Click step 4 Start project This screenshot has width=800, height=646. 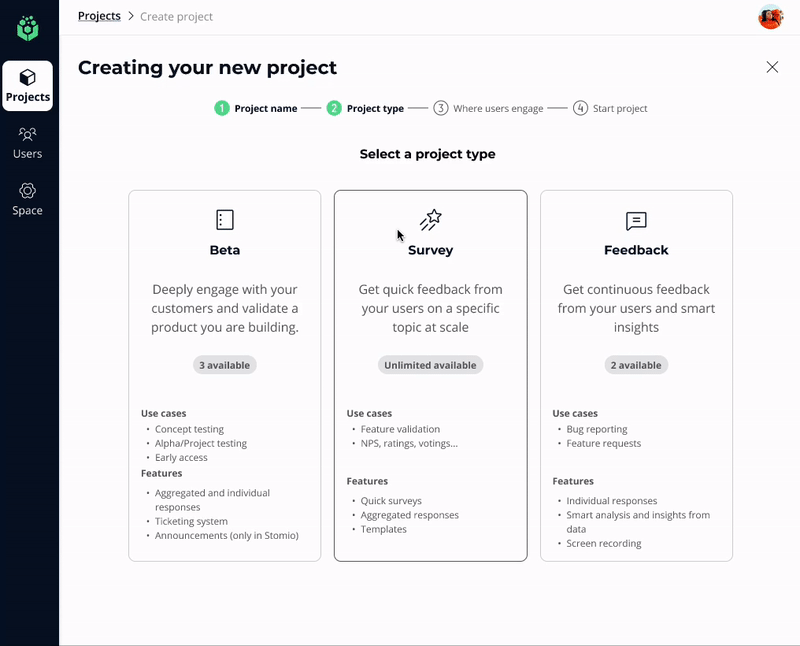[x=581, y=107]
